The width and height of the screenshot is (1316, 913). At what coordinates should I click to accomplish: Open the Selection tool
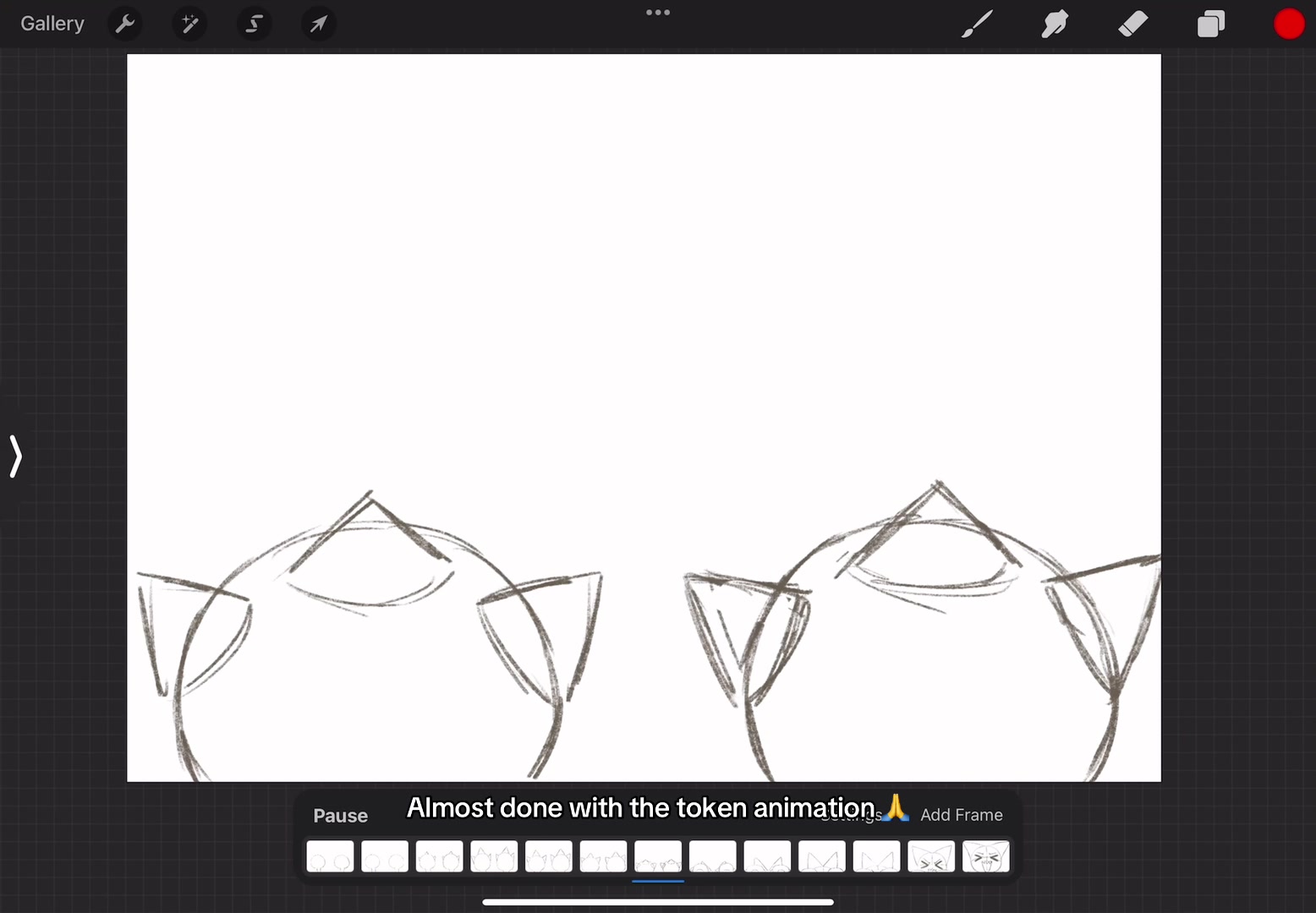pyautogui.click(x=254, y=24)
